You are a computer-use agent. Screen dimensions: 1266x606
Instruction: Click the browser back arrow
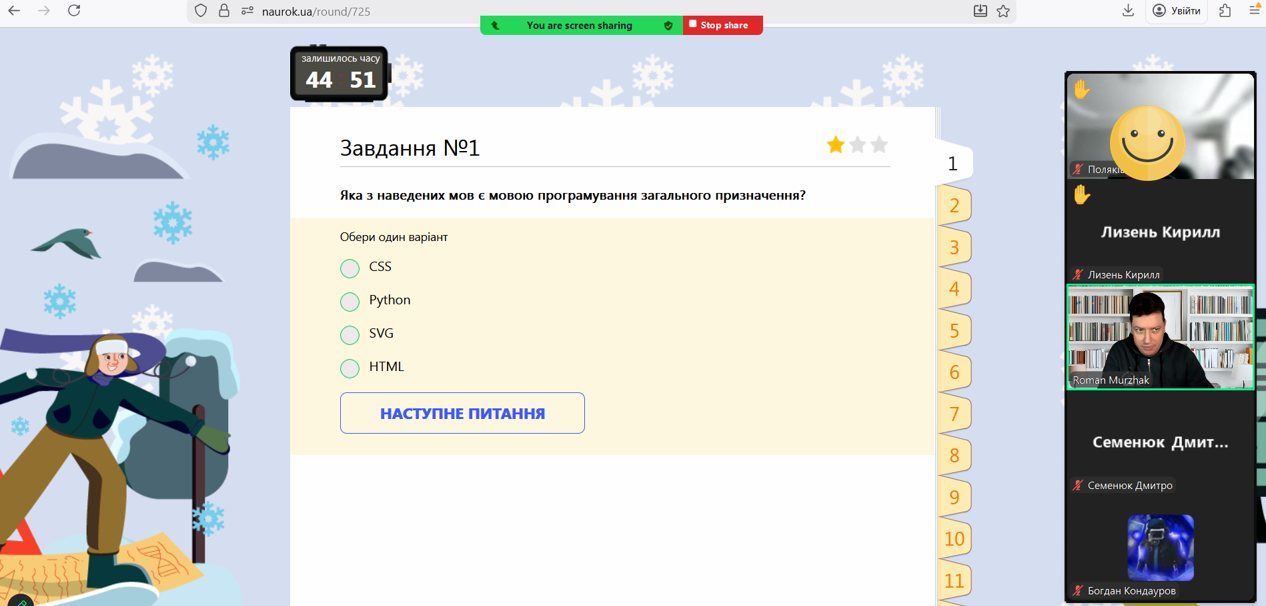pyautogui.click(x=14, y=11)
